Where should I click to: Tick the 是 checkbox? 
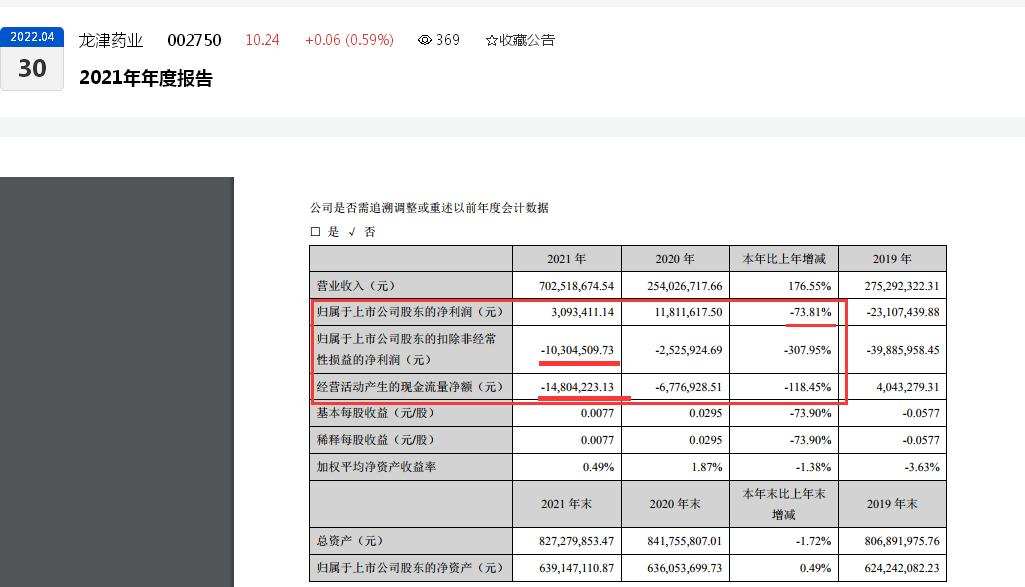(316, 231)
